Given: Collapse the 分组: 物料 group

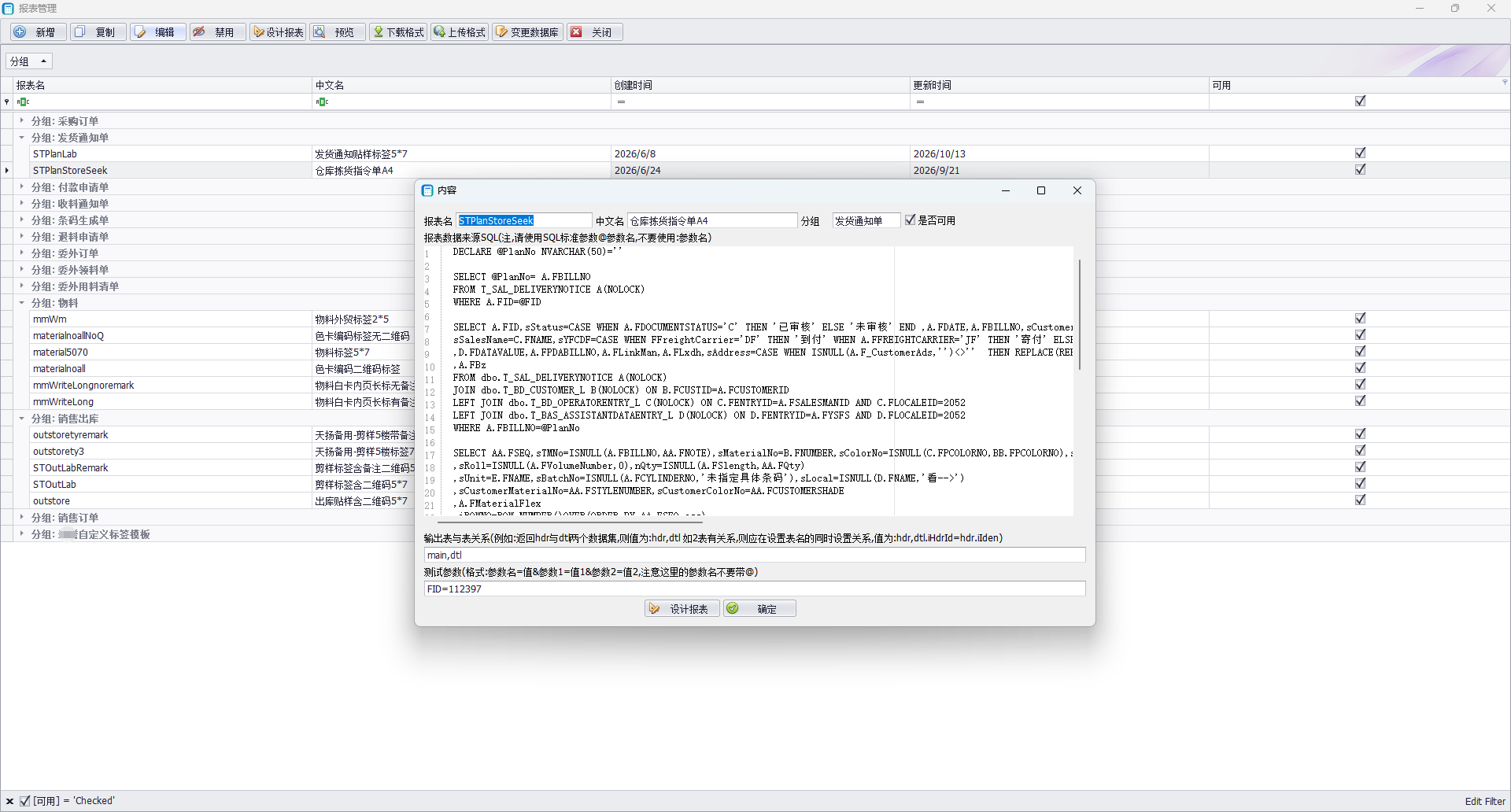Looking at the screenshot, I should point(21,302).
